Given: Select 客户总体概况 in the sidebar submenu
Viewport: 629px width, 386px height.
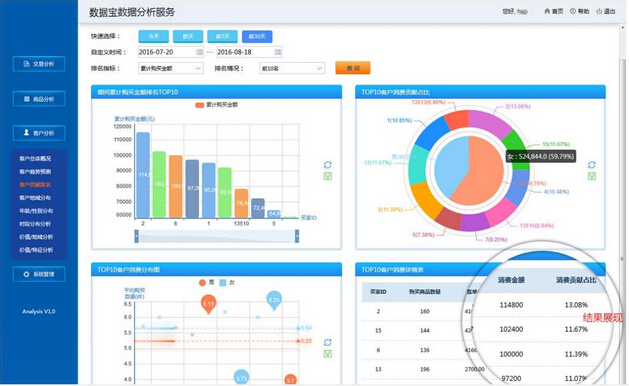Looking at the screenshot, I should 35,158.
